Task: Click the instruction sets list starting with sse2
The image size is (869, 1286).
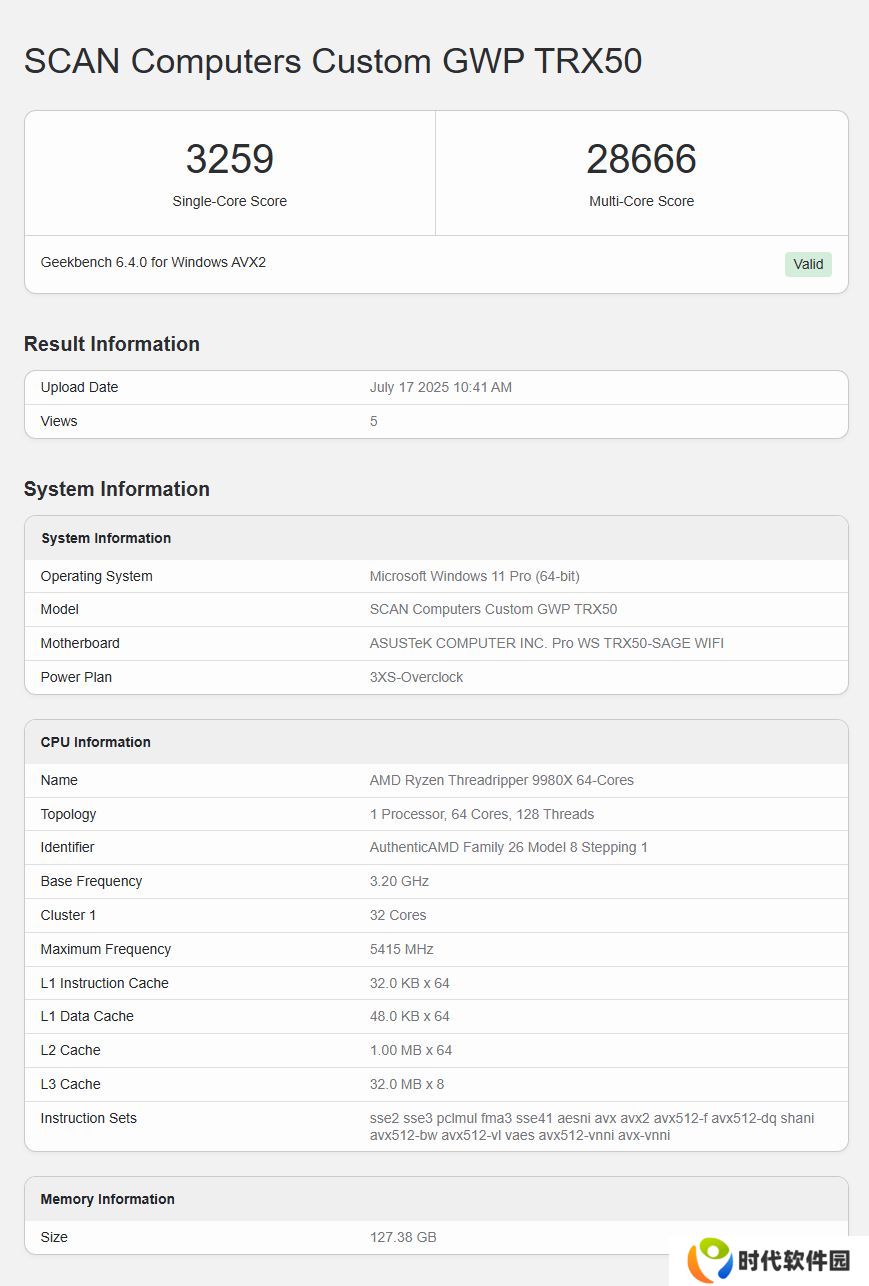Action: [592, 1126]
